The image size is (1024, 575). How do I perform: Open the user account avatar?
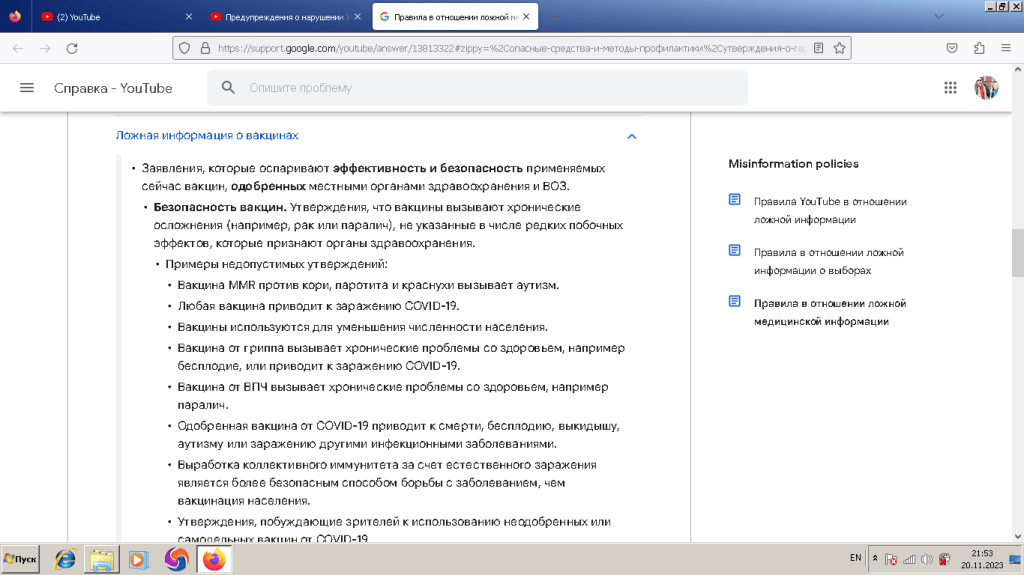pyautogui.click(x=986, y=88)
